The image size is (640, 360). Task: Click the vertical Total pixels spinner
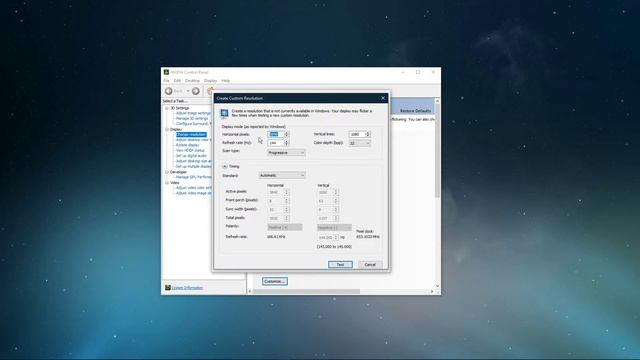coord(336,218)
